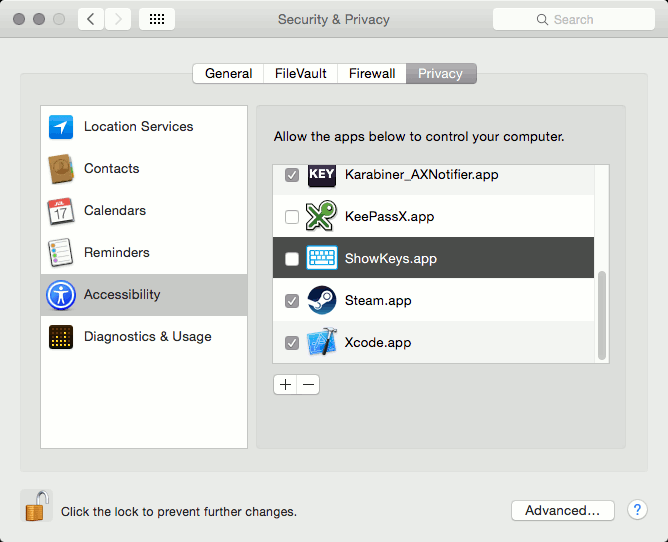Check the KeePassX.app checkbox
The height and width of the screenshot is (542, 668).
point(292,217)
